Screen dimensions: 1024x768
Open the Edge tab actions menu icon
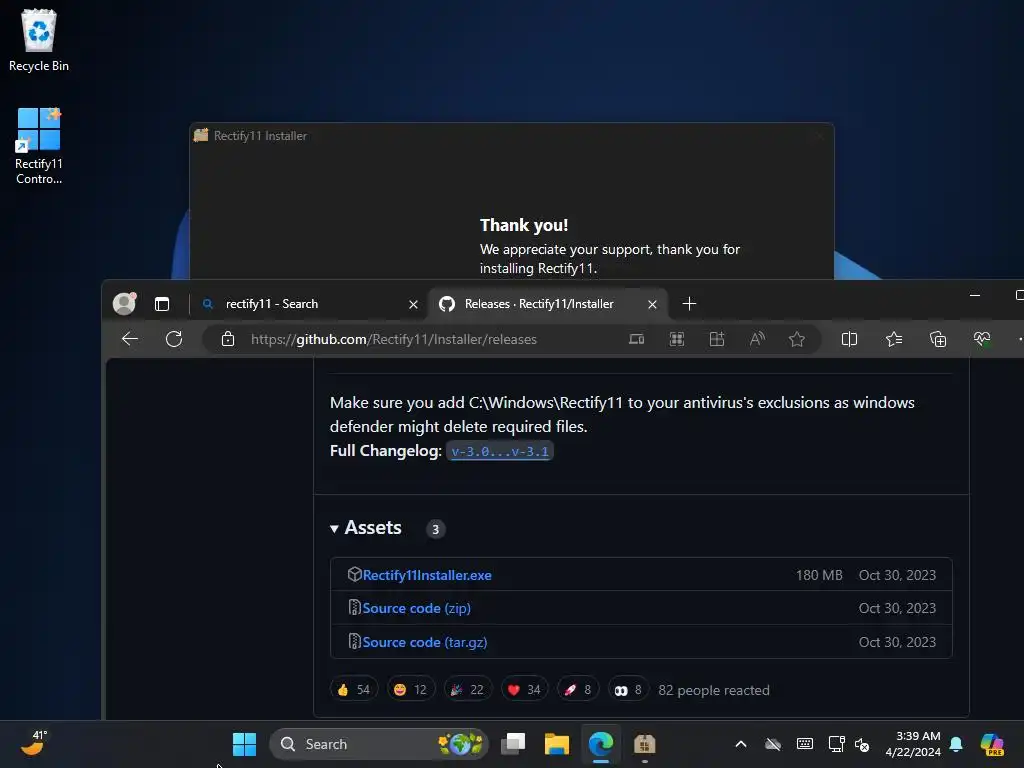coord(162,304)
